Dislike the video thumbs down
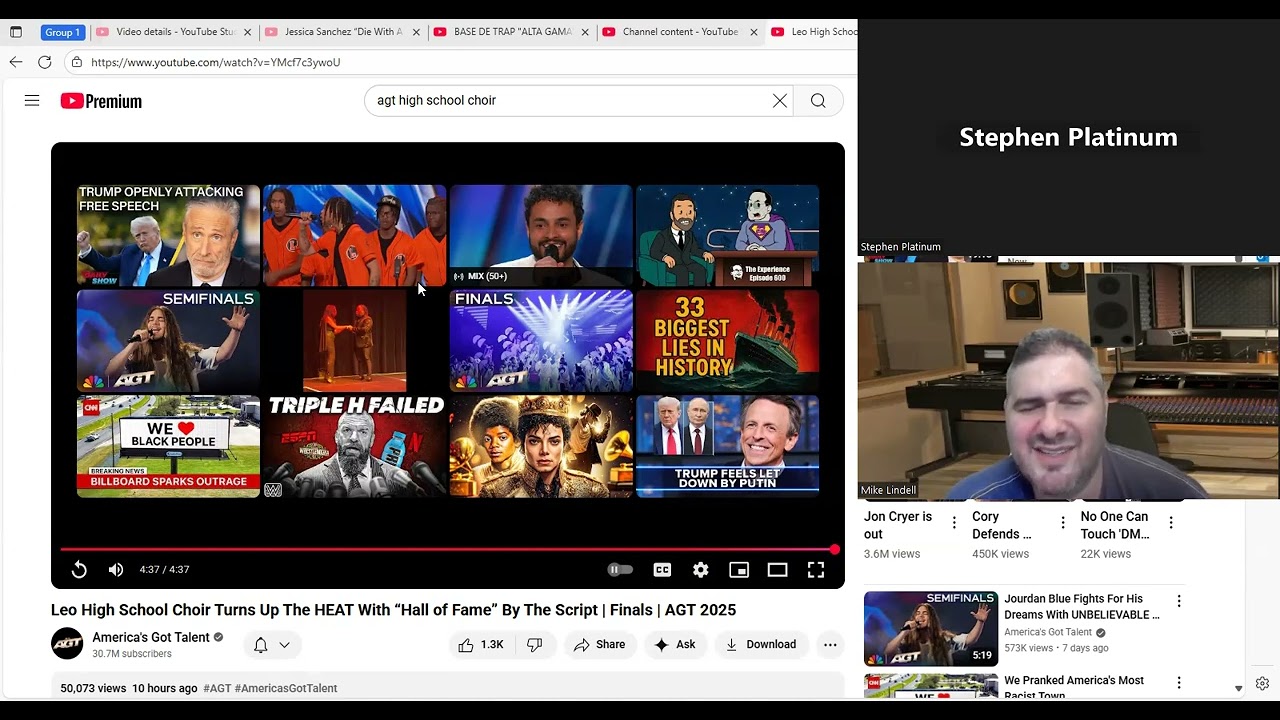This screenshot has height=720, width=1280. [535, 645]
